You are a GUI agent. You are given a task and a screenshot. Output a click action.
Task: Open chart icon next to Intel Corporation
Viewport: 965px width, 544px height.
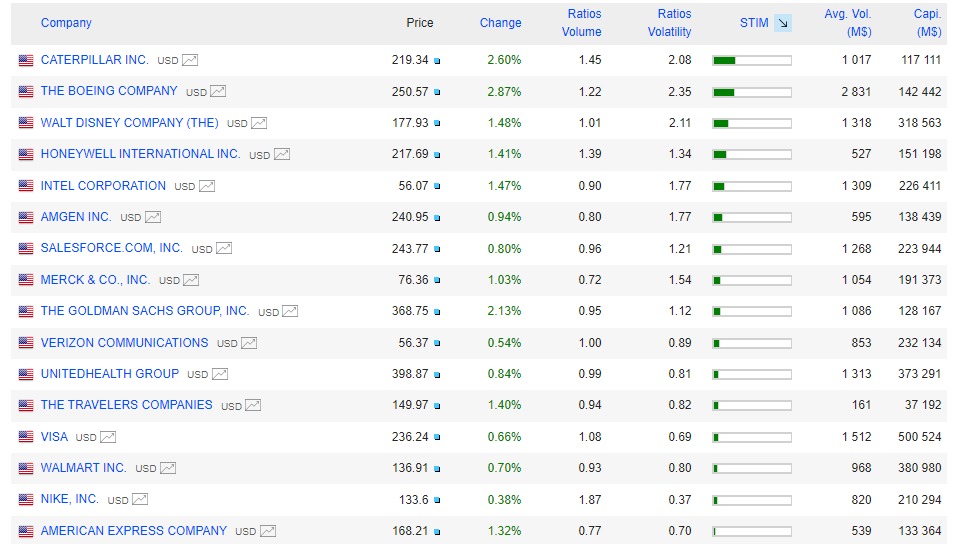[207, 186]
